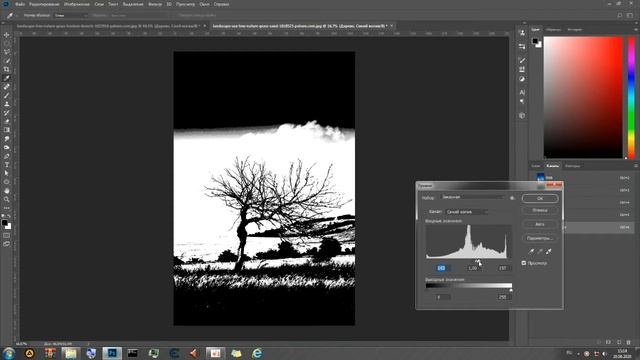Open the Channel dropdown in Levels
The width and height of the screenshot is (640, 360).
[467, 212]
